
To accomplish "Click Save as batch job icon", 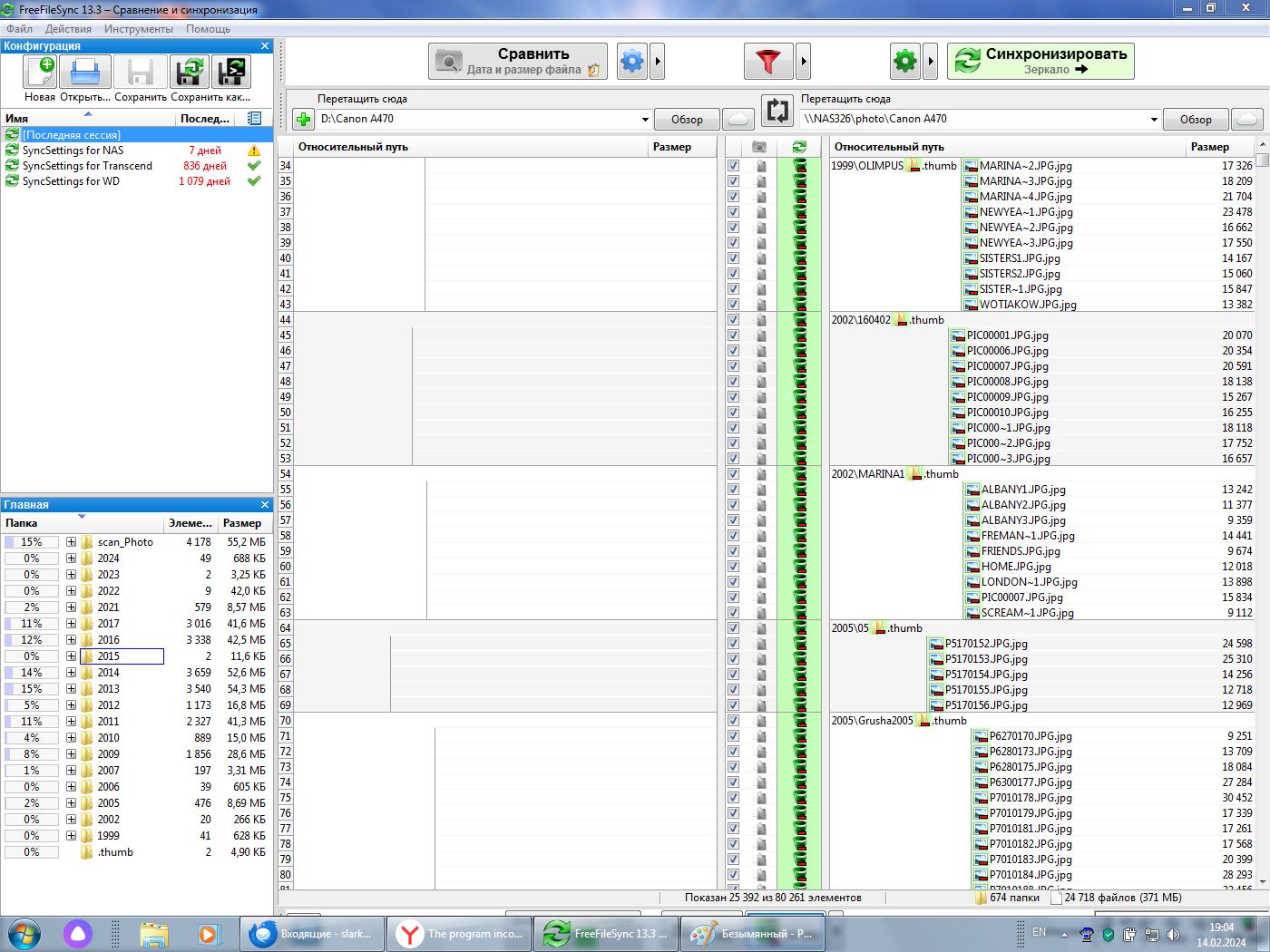I will pos(231,72).
